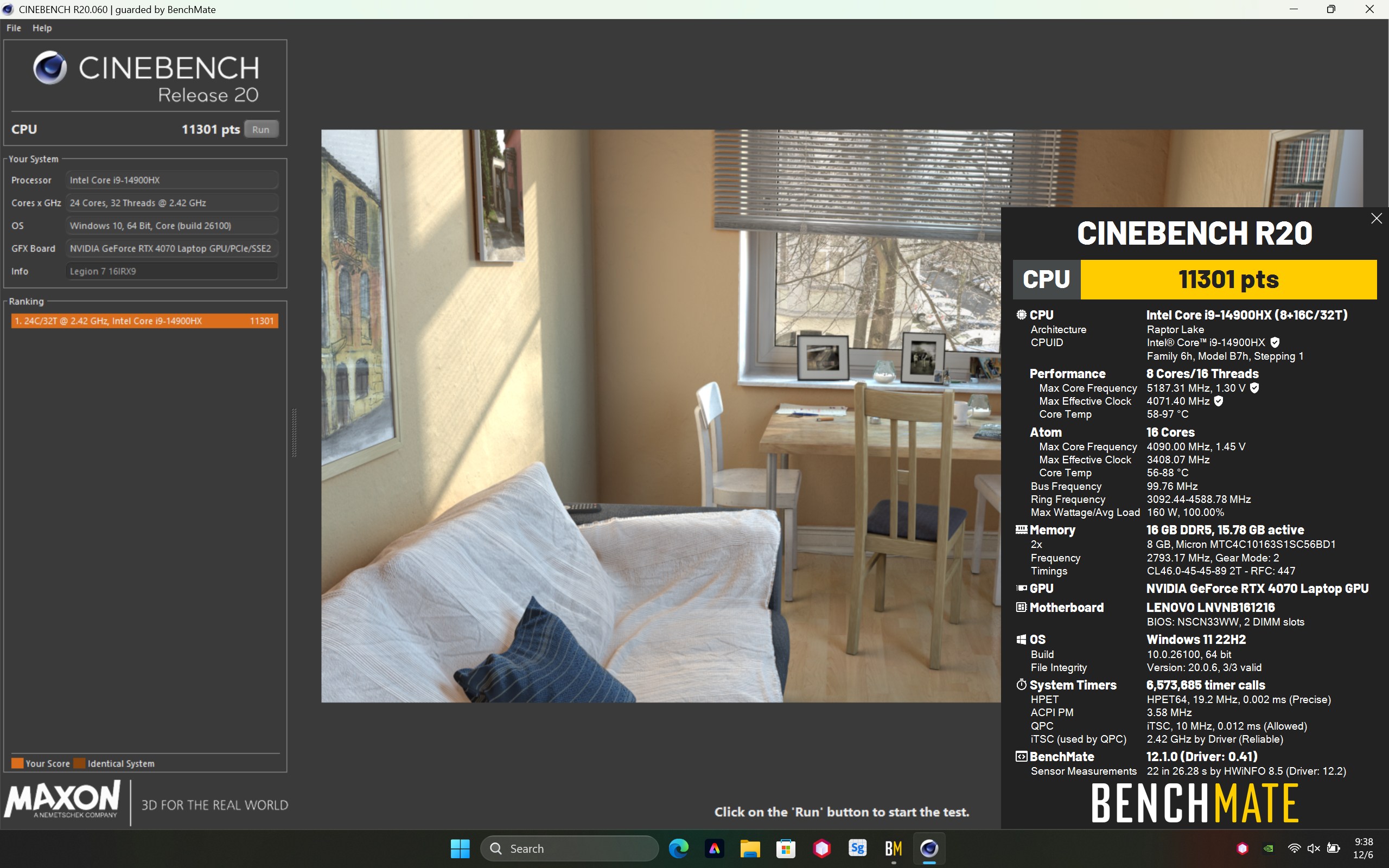Click the Memory module icon
This screenshot has width=1389, height=868.
tap(1021, 529)
